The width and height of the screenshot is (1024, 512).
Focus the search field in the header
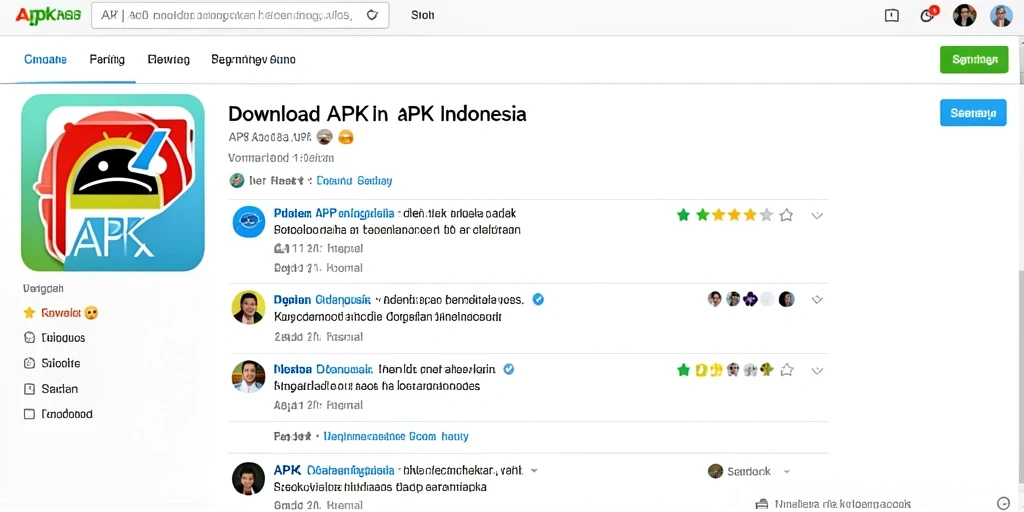240,16
